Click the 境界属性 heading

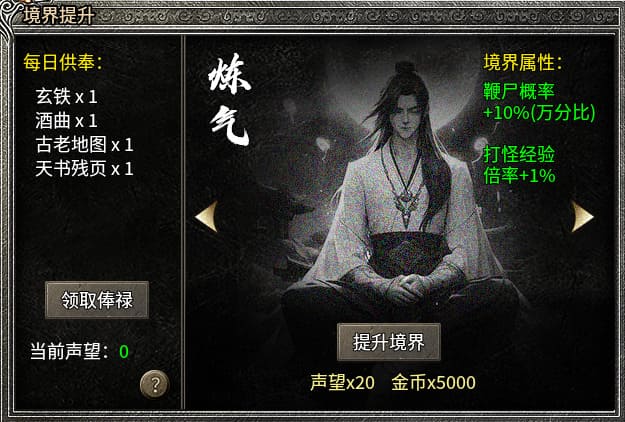523,63
